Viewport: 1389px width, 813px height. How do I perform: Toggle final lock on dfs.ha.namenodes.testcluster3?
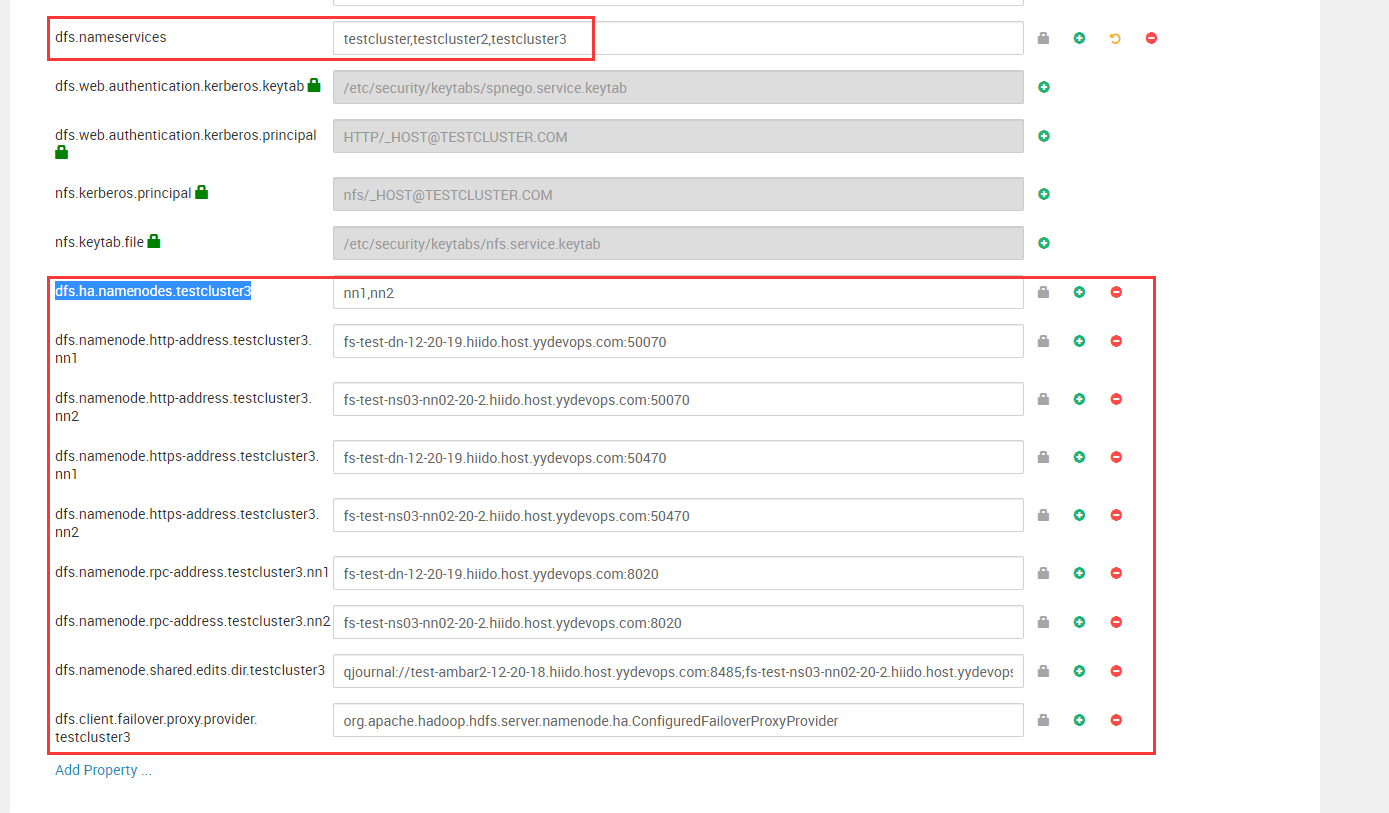click(1043, 292)
